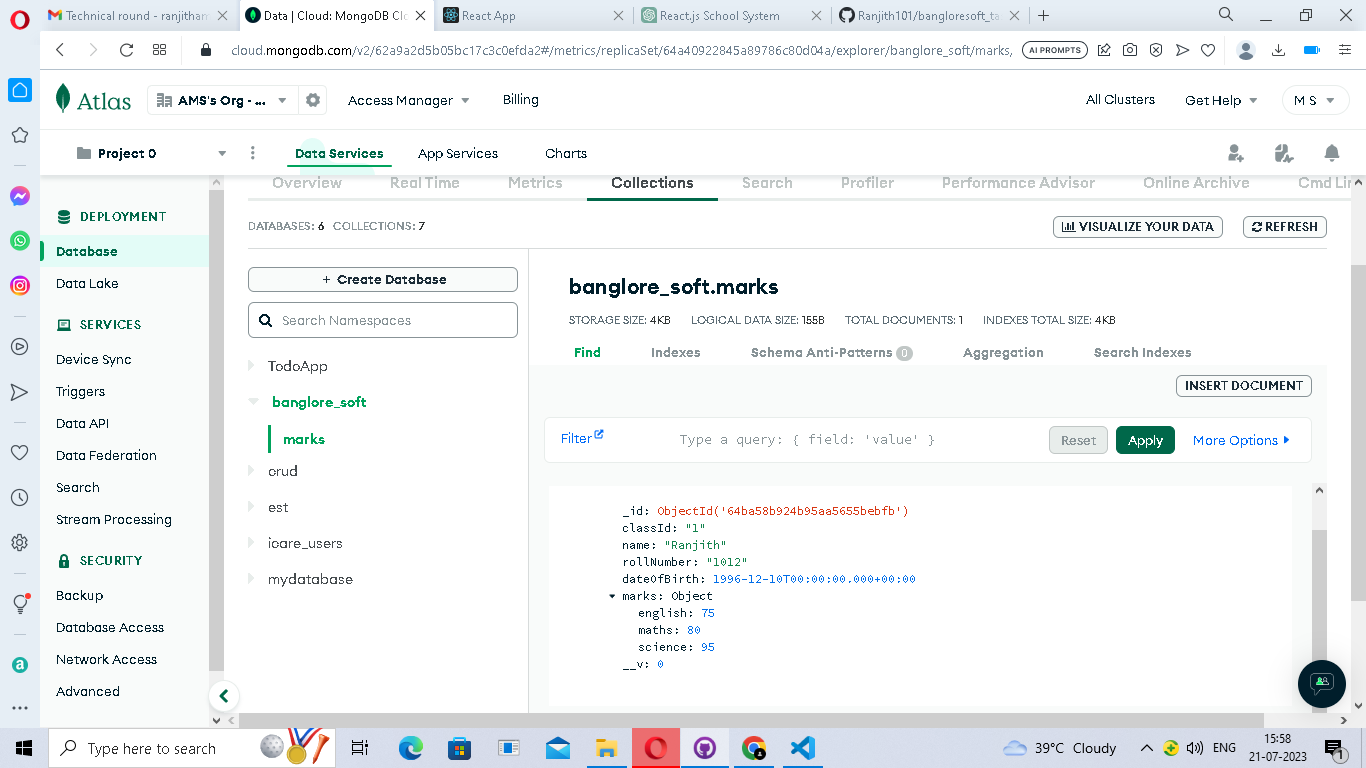1366x768 pixels.
Task: Switch to the Aggregation tab
Action: click(1003, 352)
